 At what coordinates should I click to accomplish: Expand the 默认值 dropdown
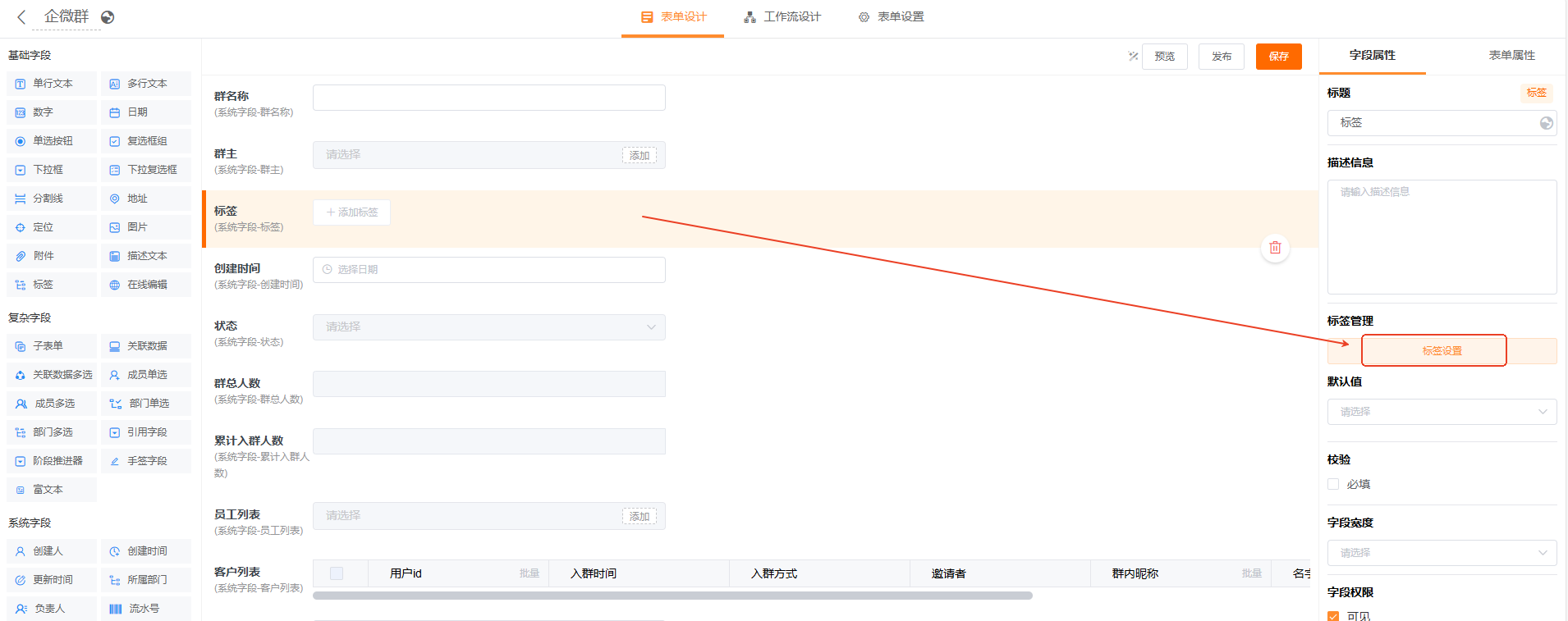point(1442,412)
